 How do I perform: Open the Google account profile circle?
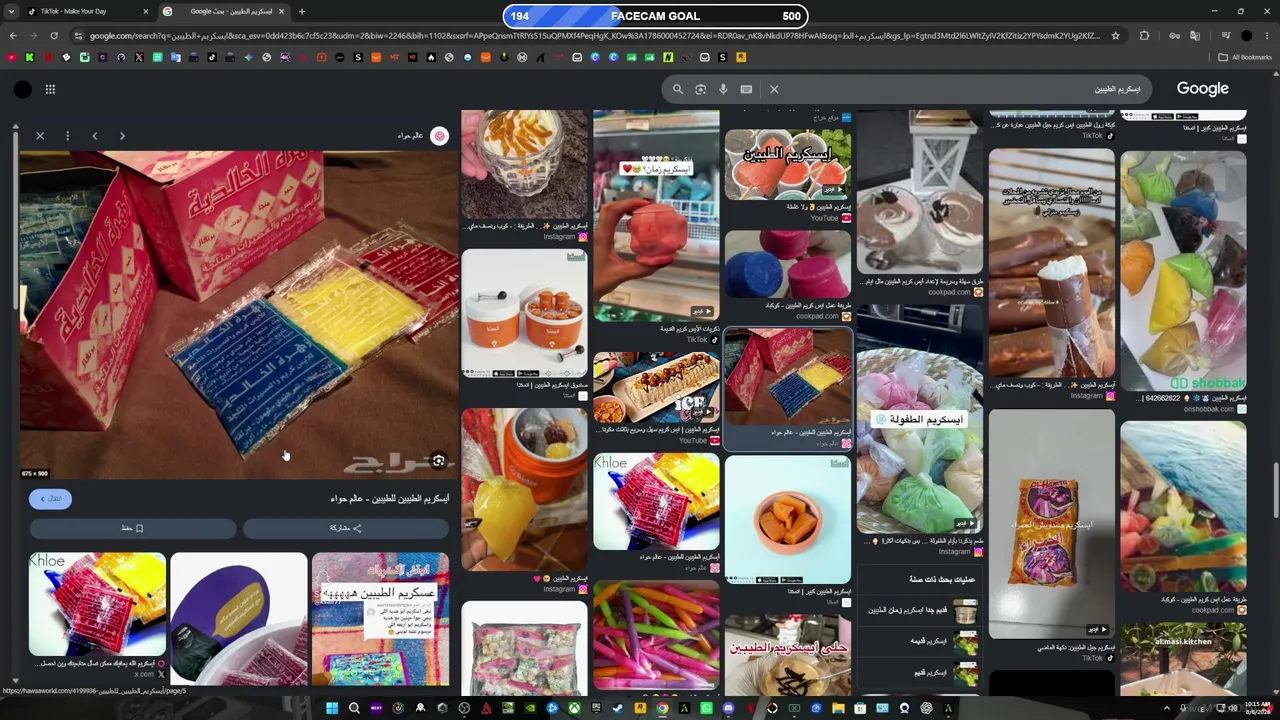pos(22,89)
